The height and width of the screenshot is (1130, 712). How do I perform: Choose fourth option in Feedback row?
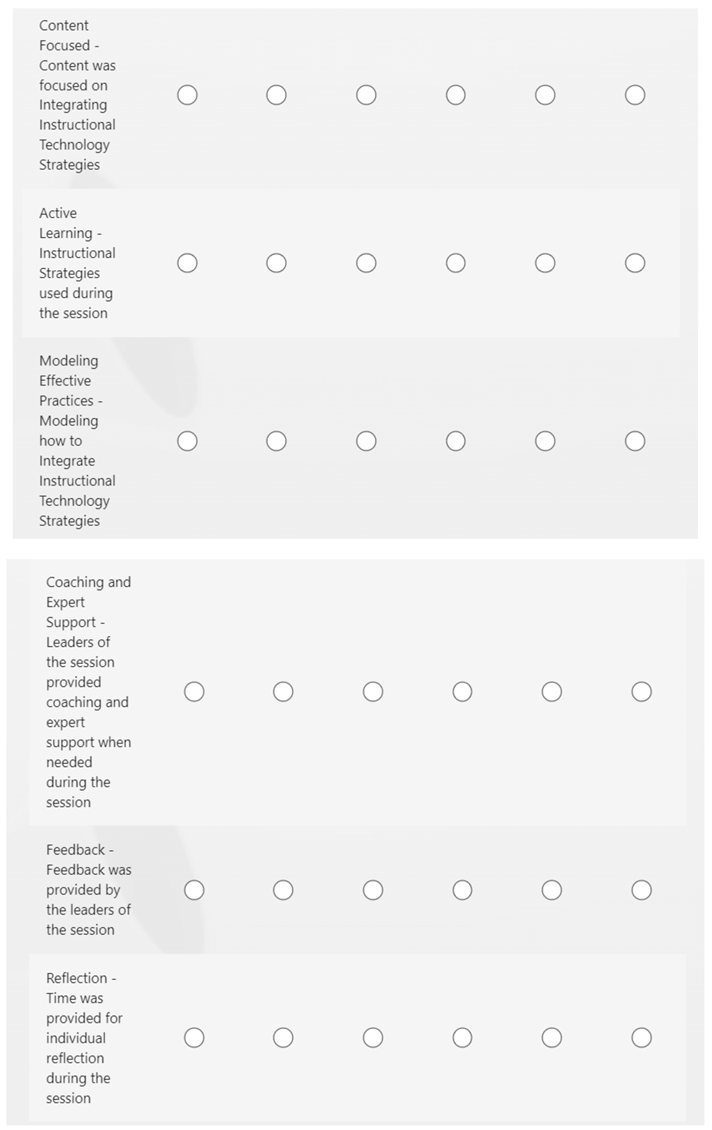coord(462,890)
